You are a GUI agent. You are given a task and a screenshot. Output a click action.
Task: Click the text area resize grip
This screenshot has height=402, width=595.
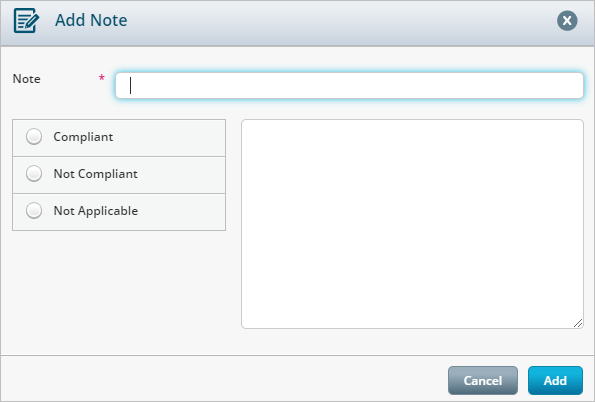click(x=578, y=323)
